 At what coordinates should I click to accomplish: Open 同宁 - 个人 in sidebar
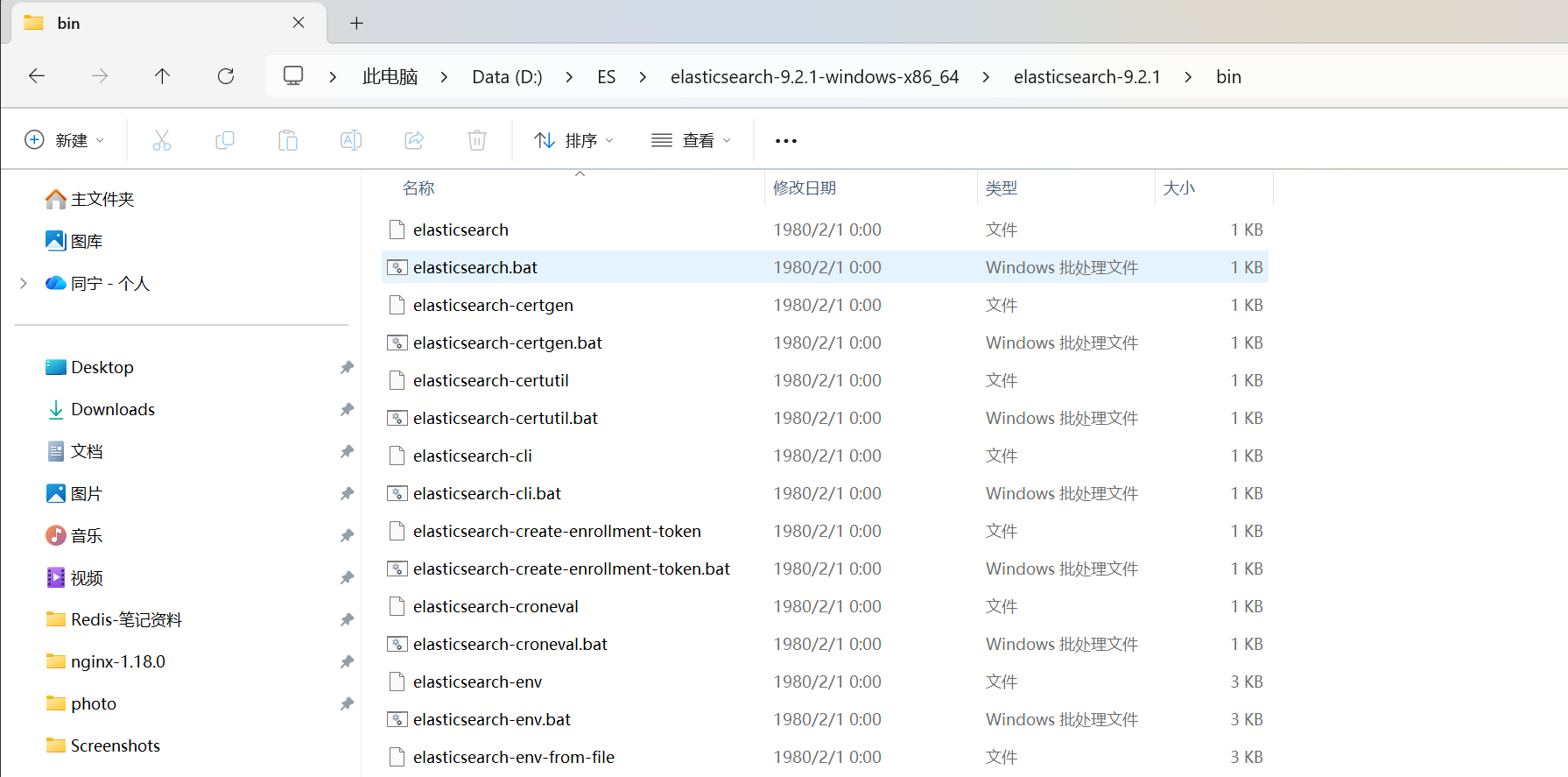(x=98, y=283)
